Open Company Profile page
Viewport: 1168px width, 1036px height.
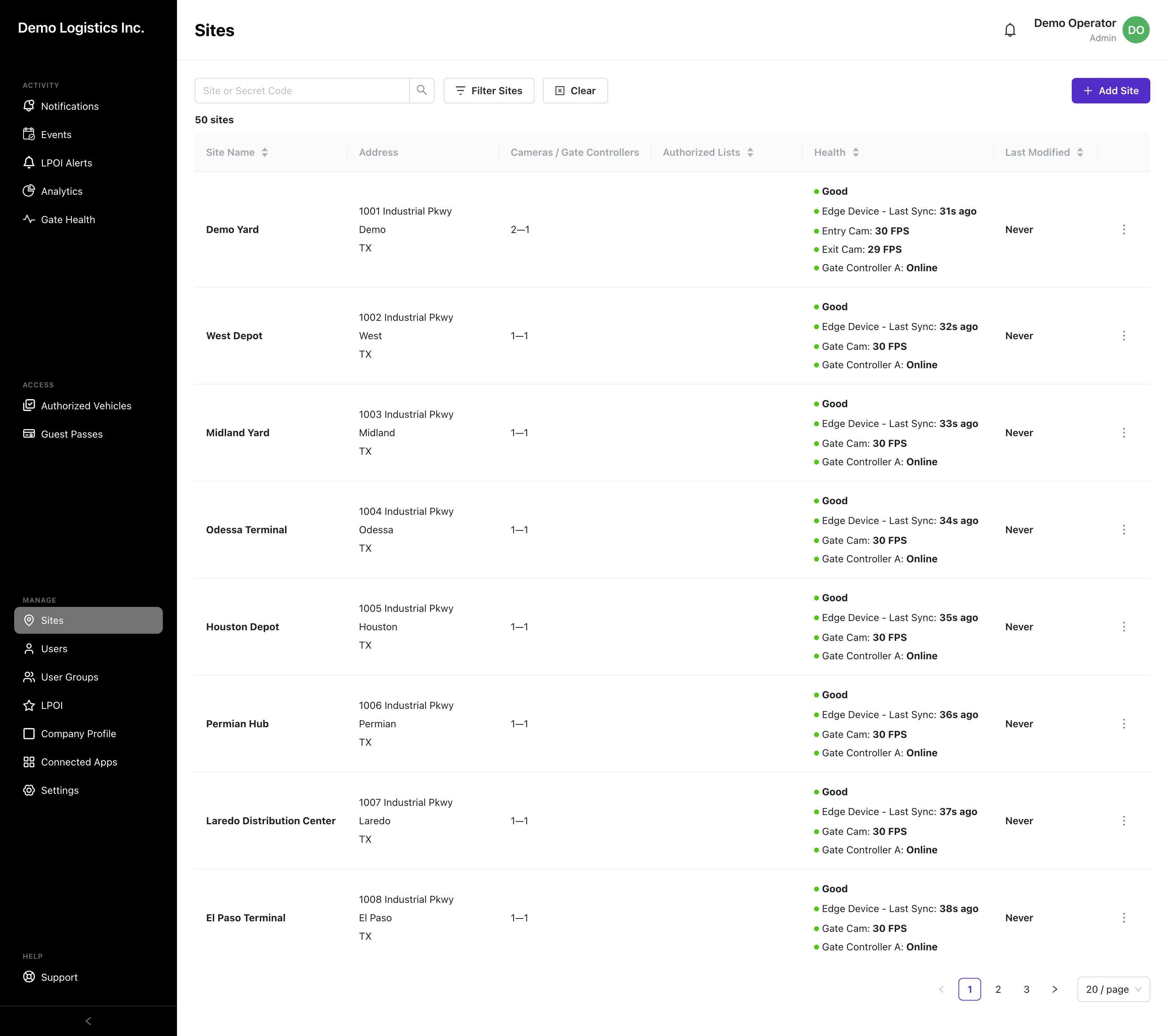(88, 734)
